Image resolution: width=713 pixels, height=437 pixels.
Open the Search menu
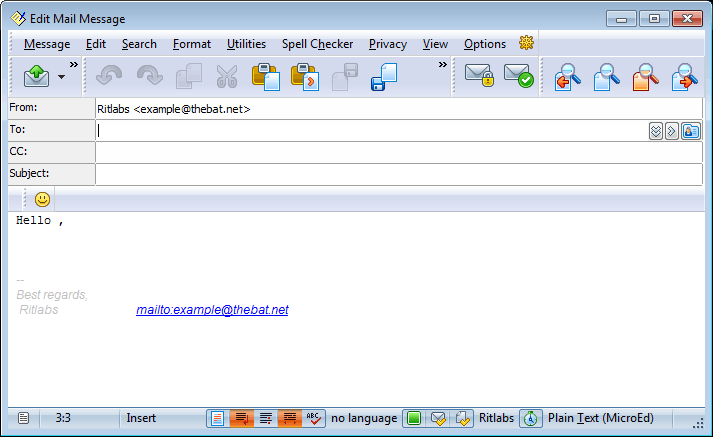[139, 44]
